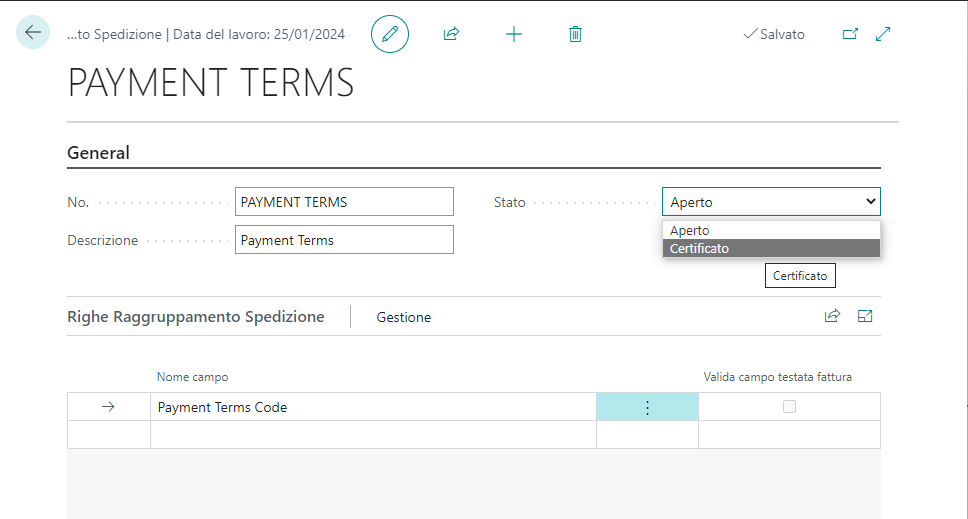Click the Righe Raggruppamento Spedizione heading
Screen dimensions: 968x519
click(196, 317)
